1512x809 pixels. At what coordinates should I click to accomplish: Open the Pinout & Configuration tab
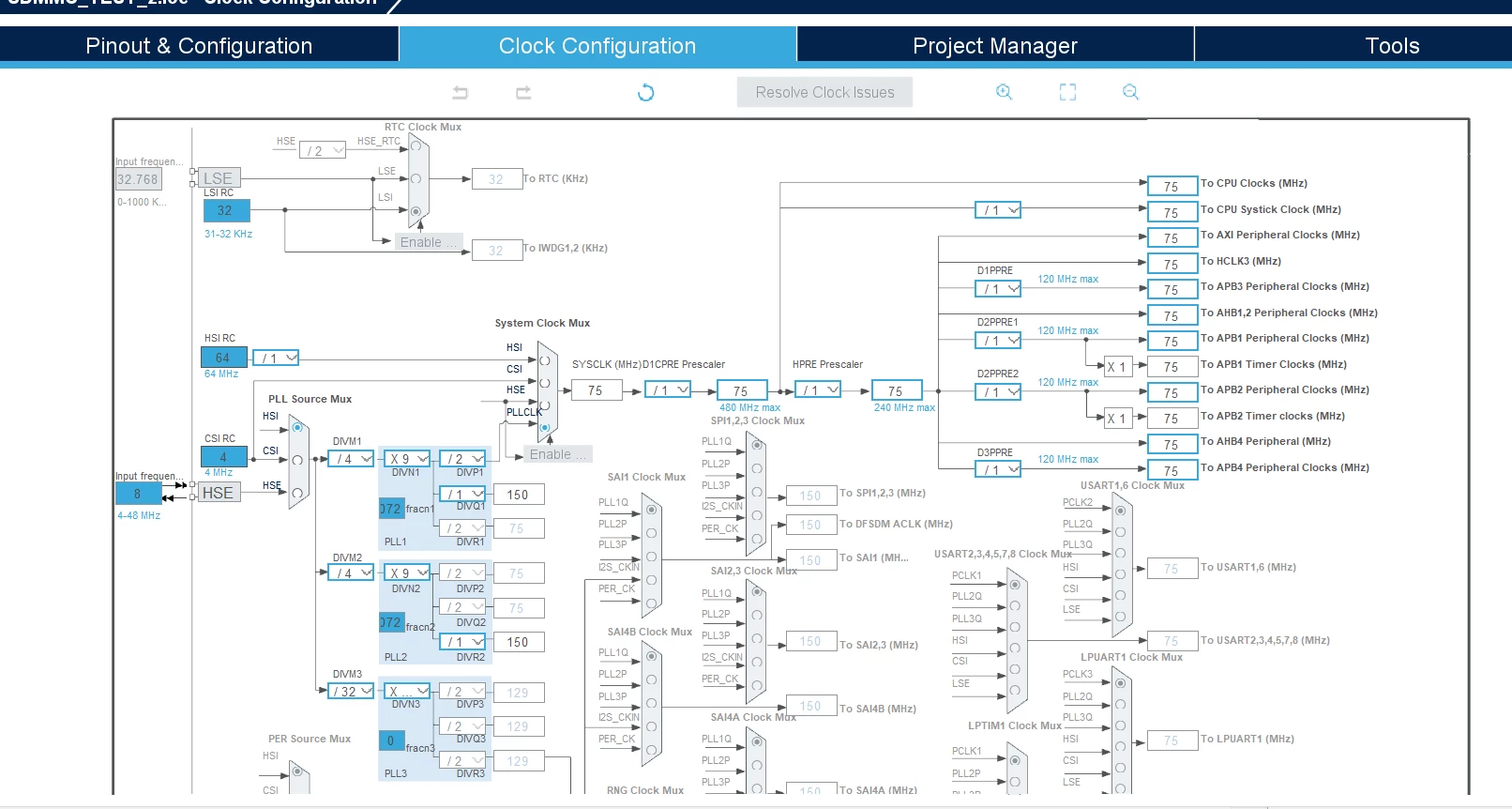[199, 46]
